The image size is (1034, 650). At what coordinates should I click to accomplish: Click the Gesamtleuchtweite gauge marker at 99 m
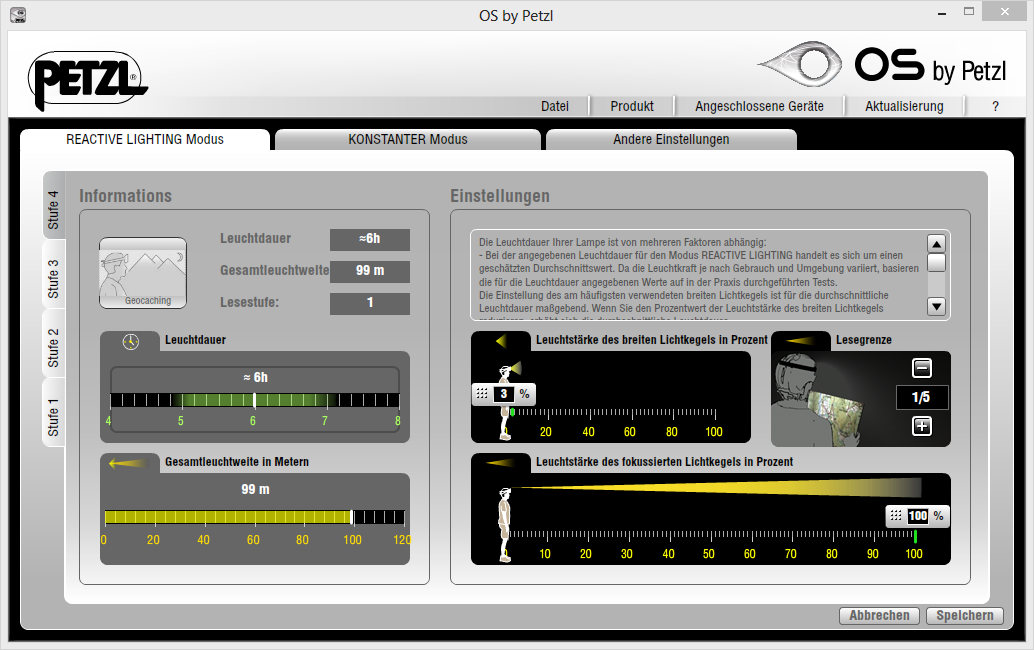coord(352,517)
